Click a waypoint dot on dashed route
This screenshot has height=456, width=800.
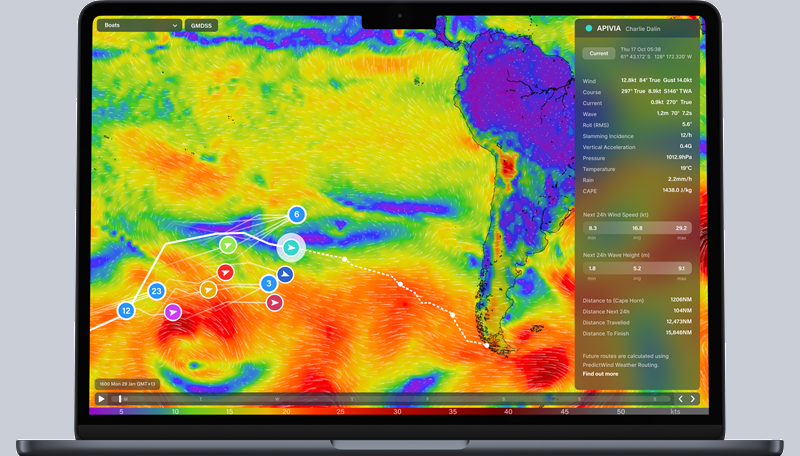400,284
